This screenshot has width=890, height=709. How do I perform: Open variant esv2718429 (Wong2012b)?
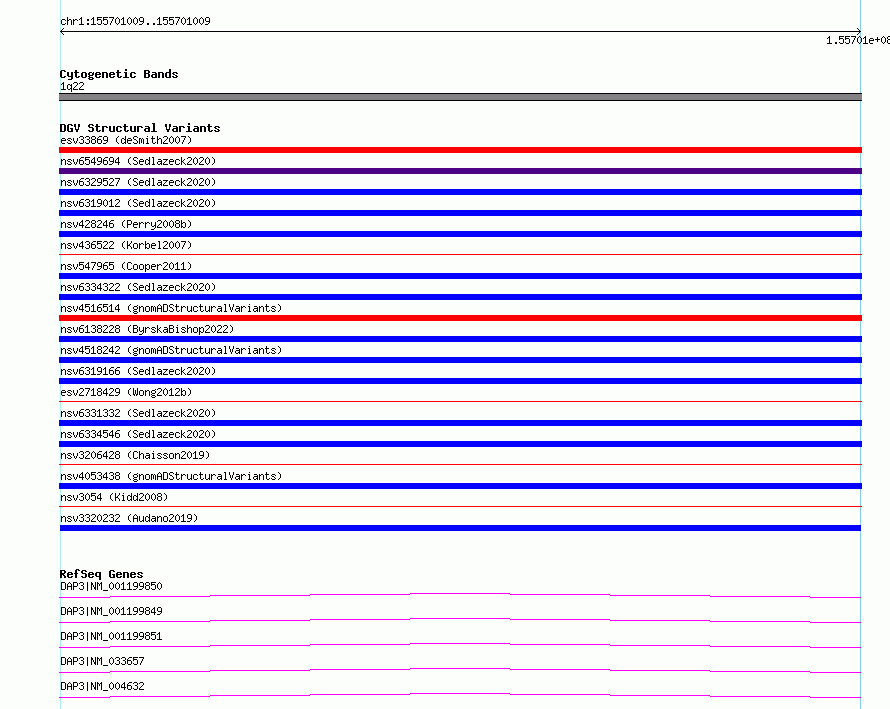tap(126, 392)
